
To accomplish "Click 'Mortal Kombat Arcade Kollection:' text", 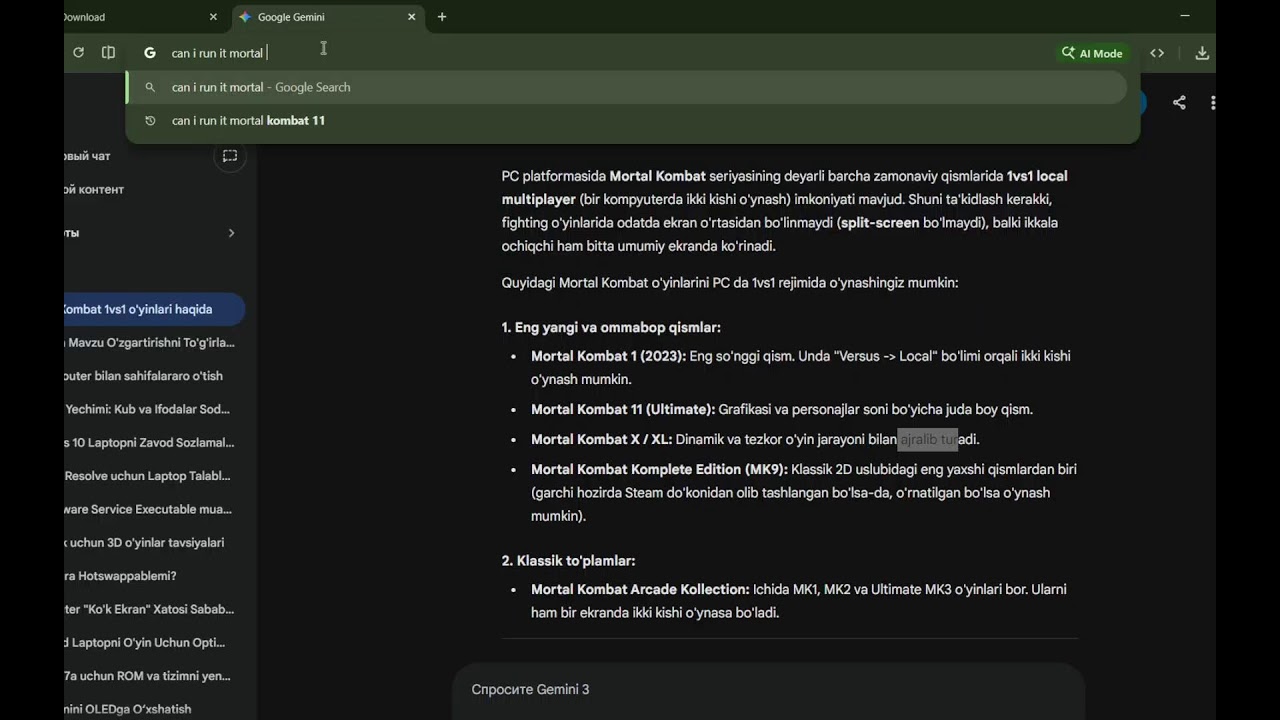I will coord(640,589).
